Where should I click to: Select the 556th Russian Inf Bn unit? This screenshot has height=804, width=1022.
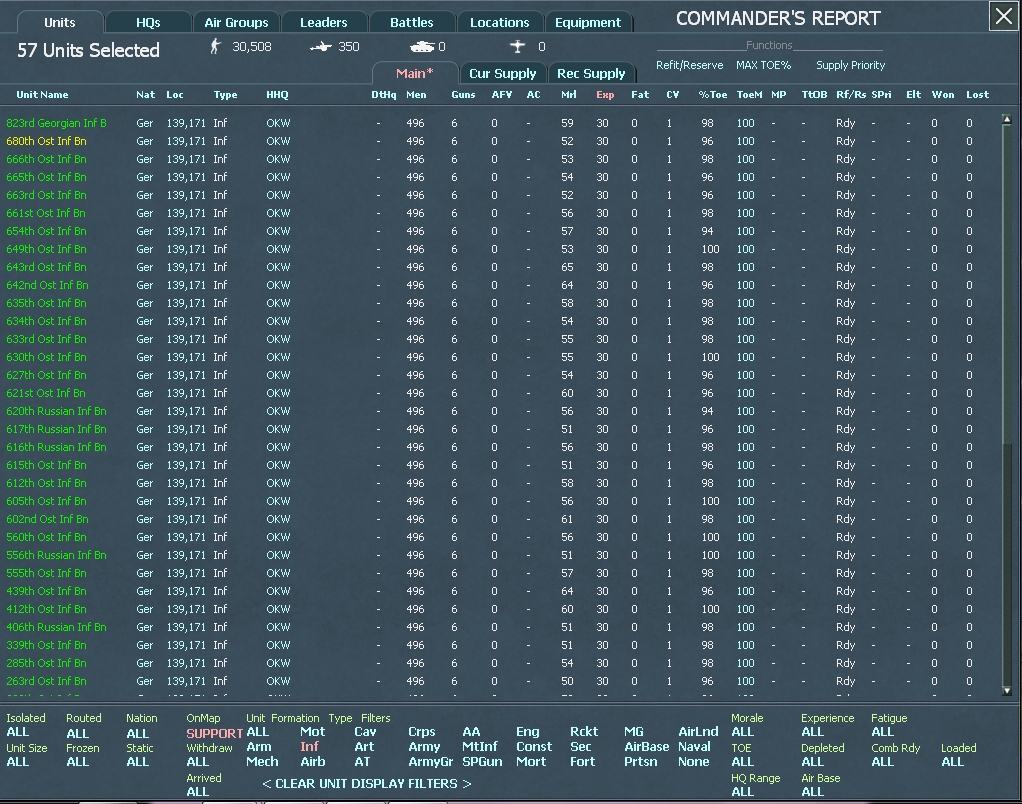click(56, 555)
